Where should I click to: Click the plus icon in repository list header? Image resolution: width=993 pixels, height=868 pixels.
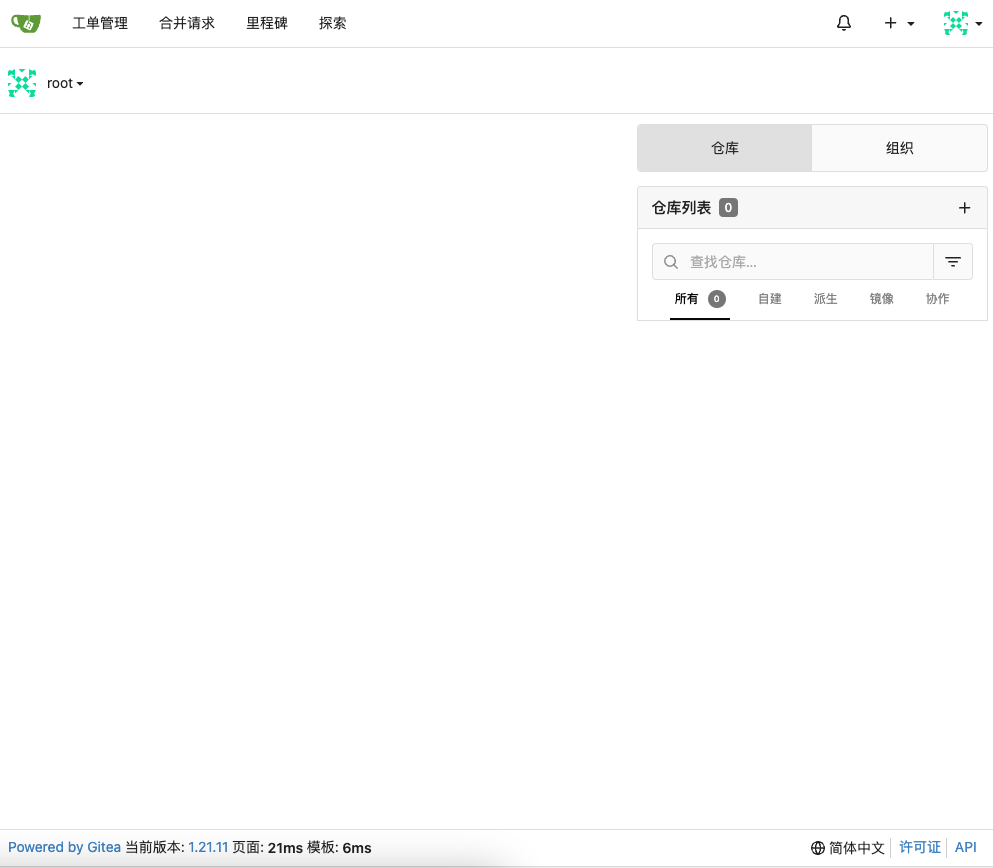point(964,208)
